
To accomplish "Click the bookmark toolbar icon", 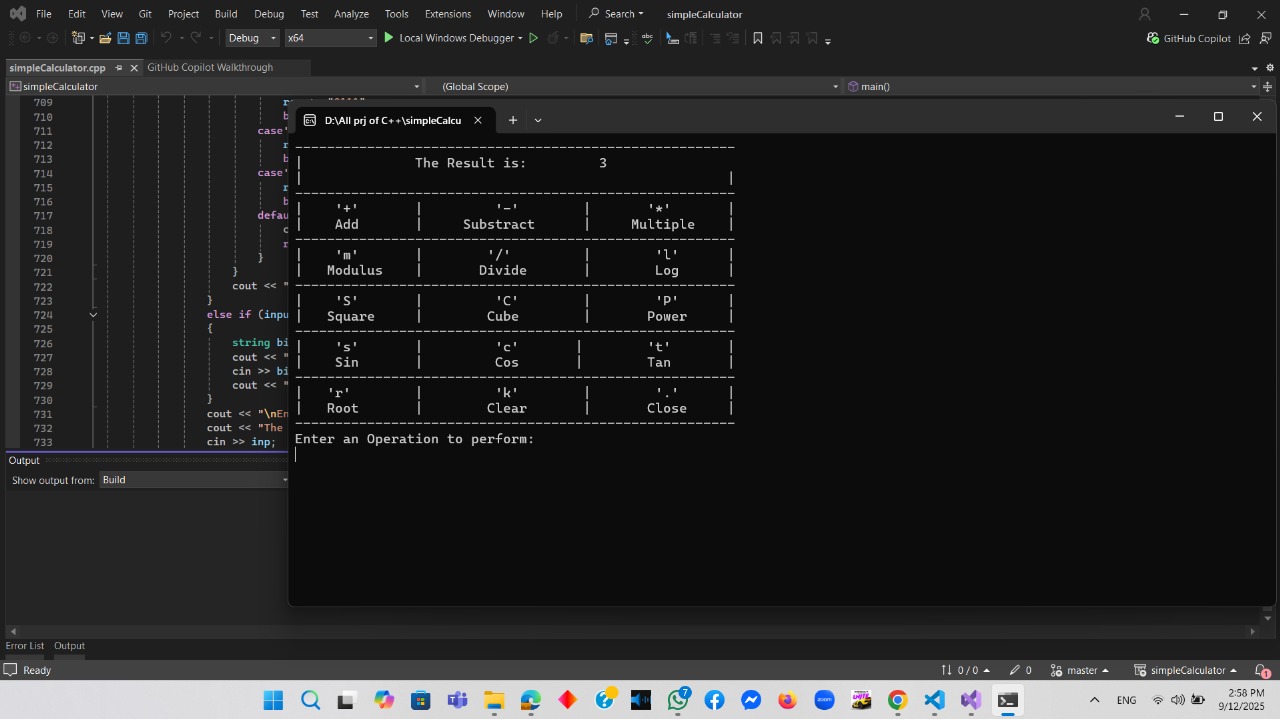I will 758,38.
